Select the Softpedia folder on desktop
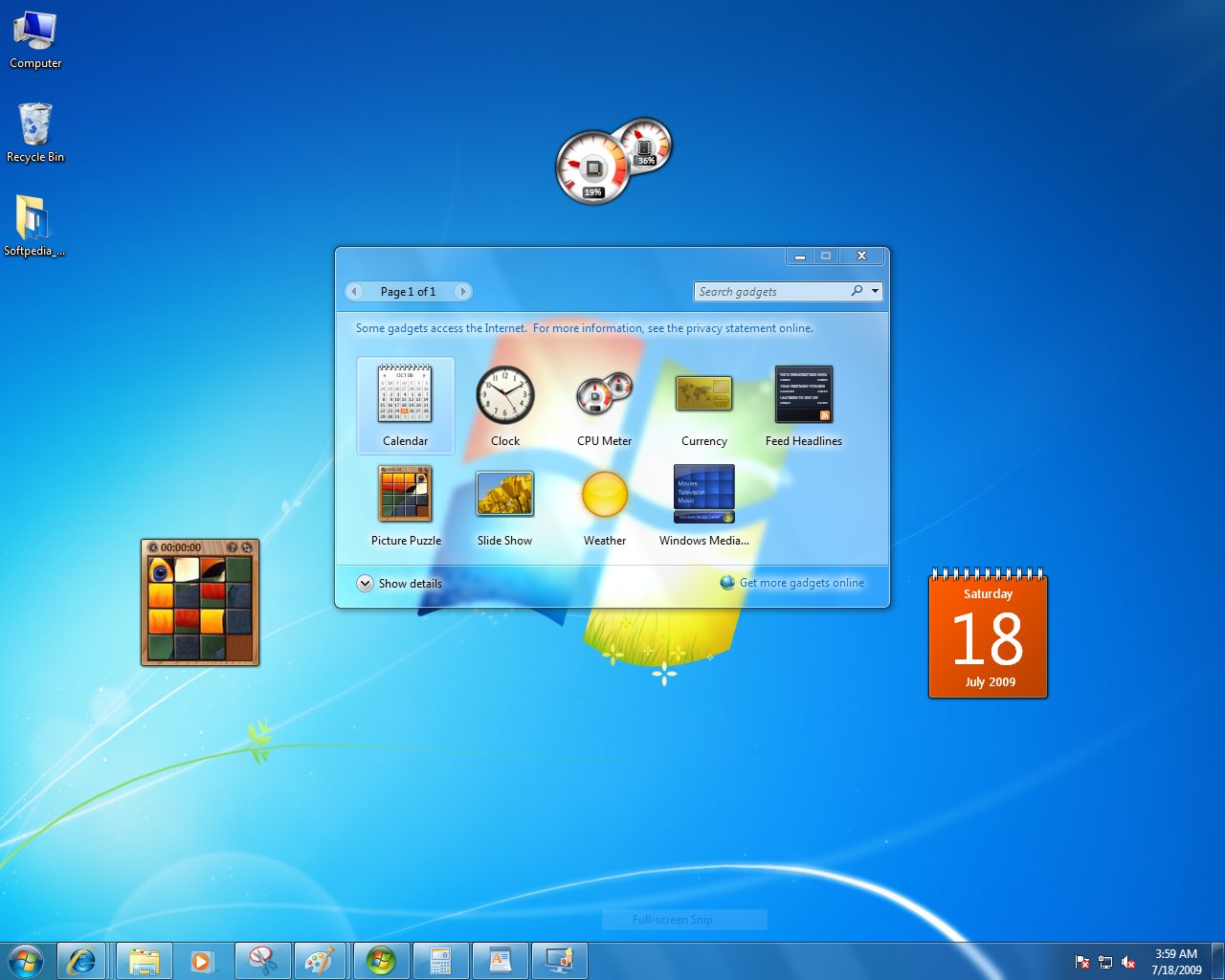1225x980 pixels. point(34,227)
